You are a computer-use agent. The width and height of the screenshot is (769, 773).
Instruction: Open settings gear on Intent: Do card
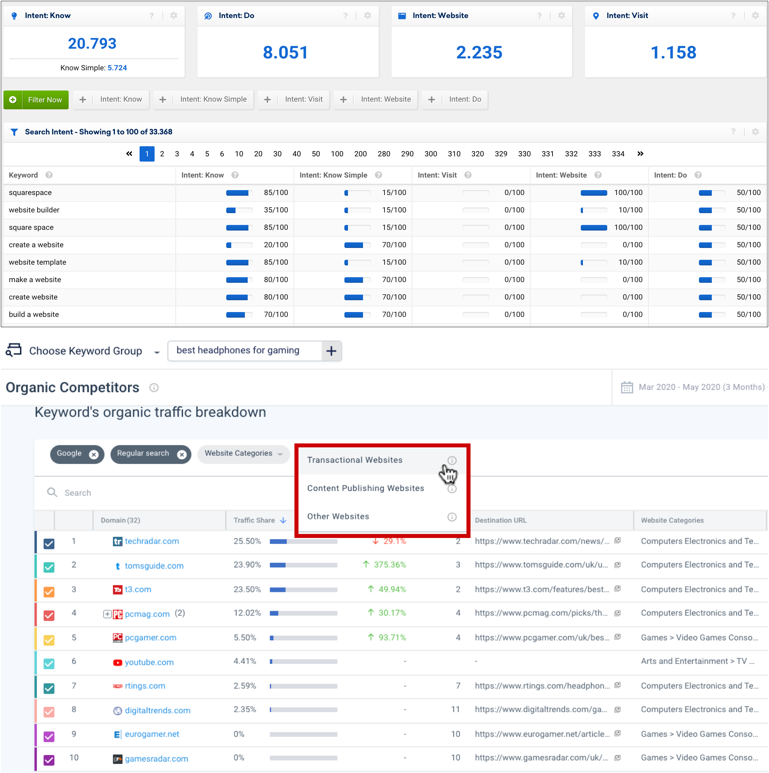[368, 16]
